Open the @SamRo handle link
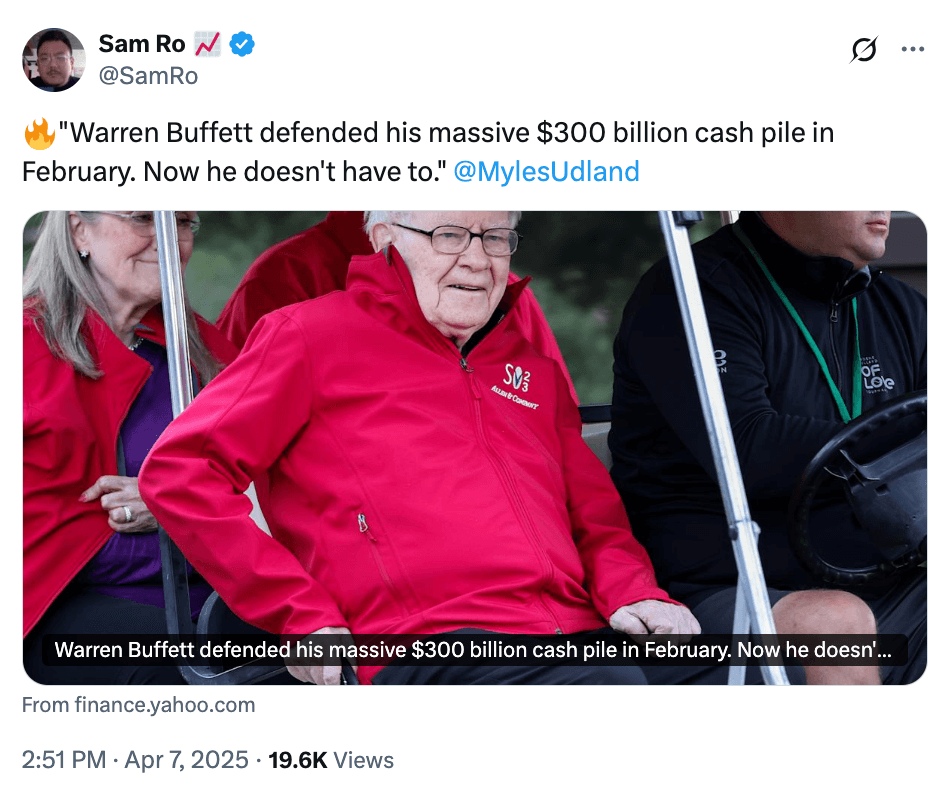Screen dimensions: 950x798 coord(148,76)
